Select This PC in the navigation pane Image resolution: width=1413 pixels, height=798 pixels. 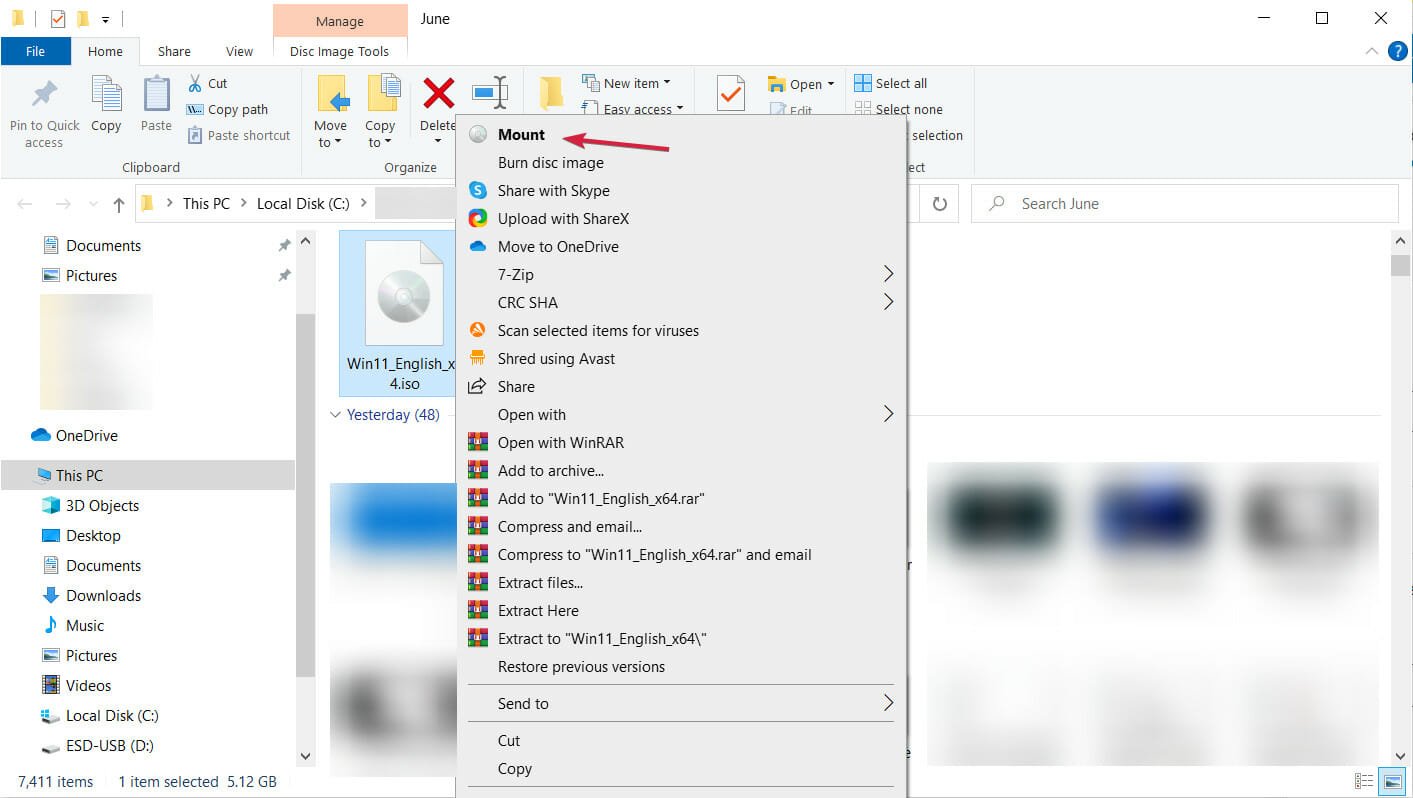click(148, 475)
